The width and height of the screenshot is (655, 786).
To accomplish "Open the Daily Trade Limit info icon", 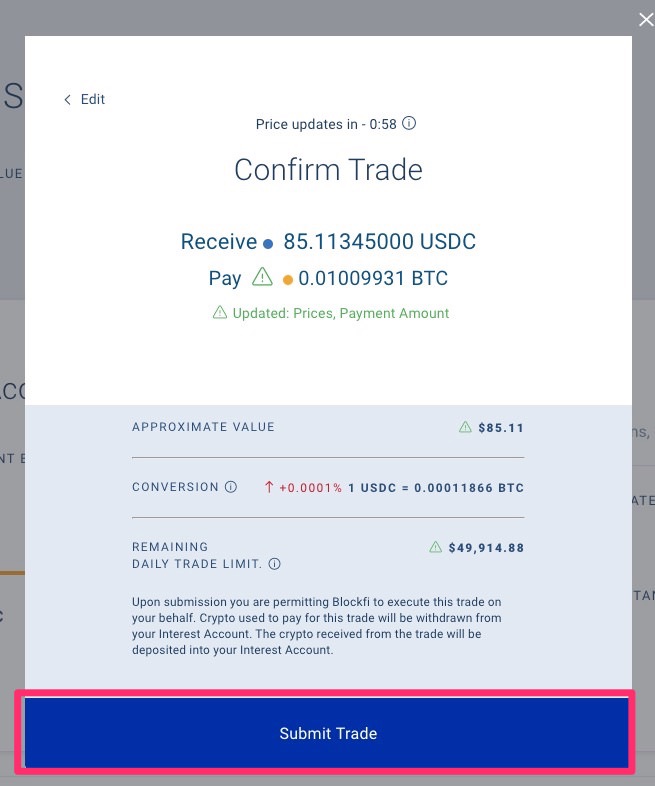I will (x=275, y=564).
